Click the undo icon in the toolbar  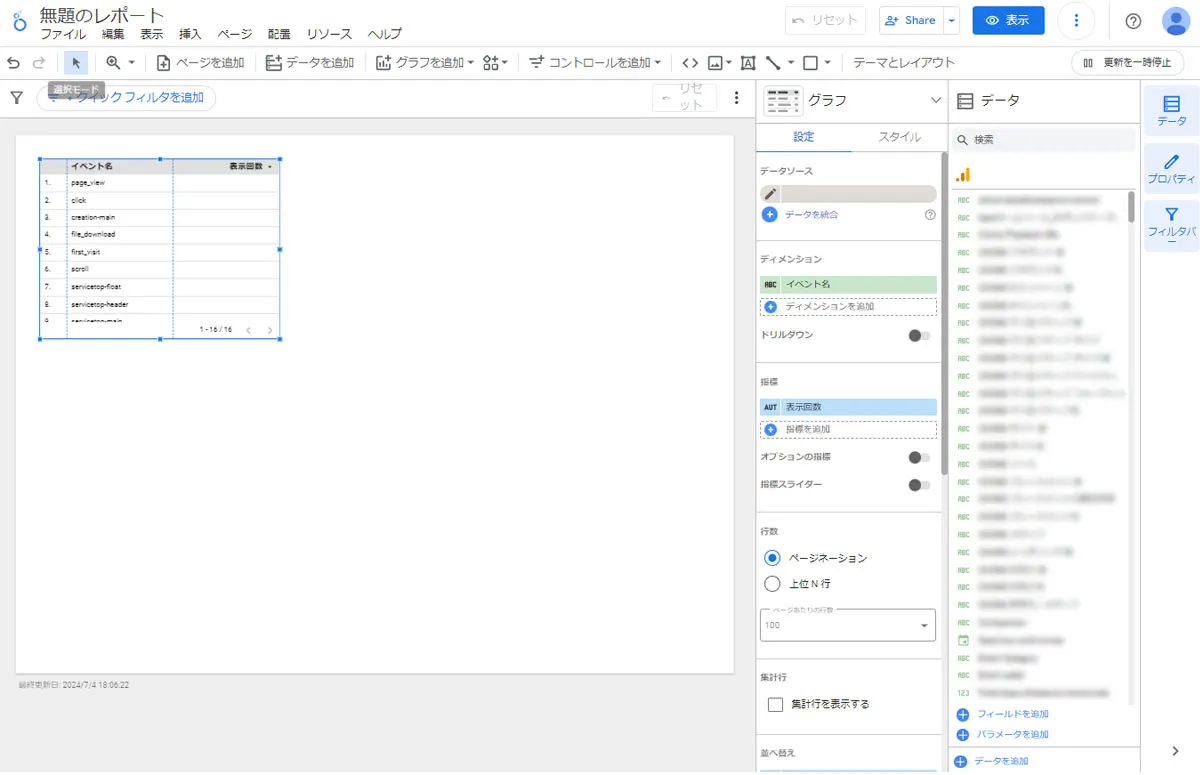tap(12, 62)
